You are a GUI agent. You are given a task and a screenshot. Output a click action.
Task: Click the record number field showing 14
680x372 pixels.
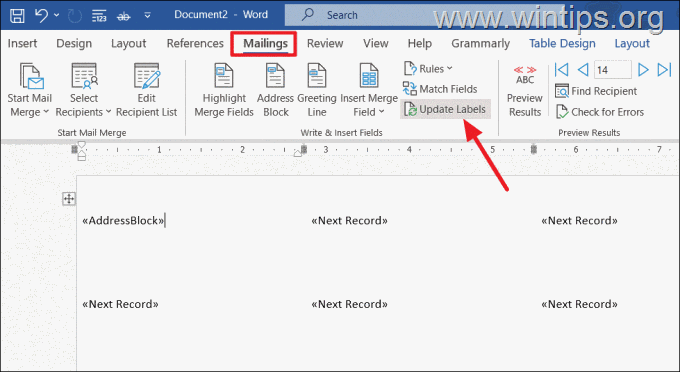[x=612, y=70]
